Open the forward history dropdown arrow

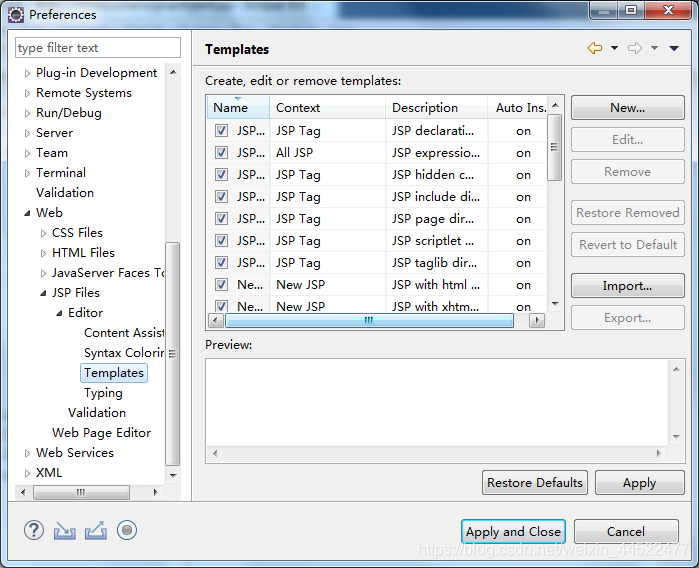654,48
